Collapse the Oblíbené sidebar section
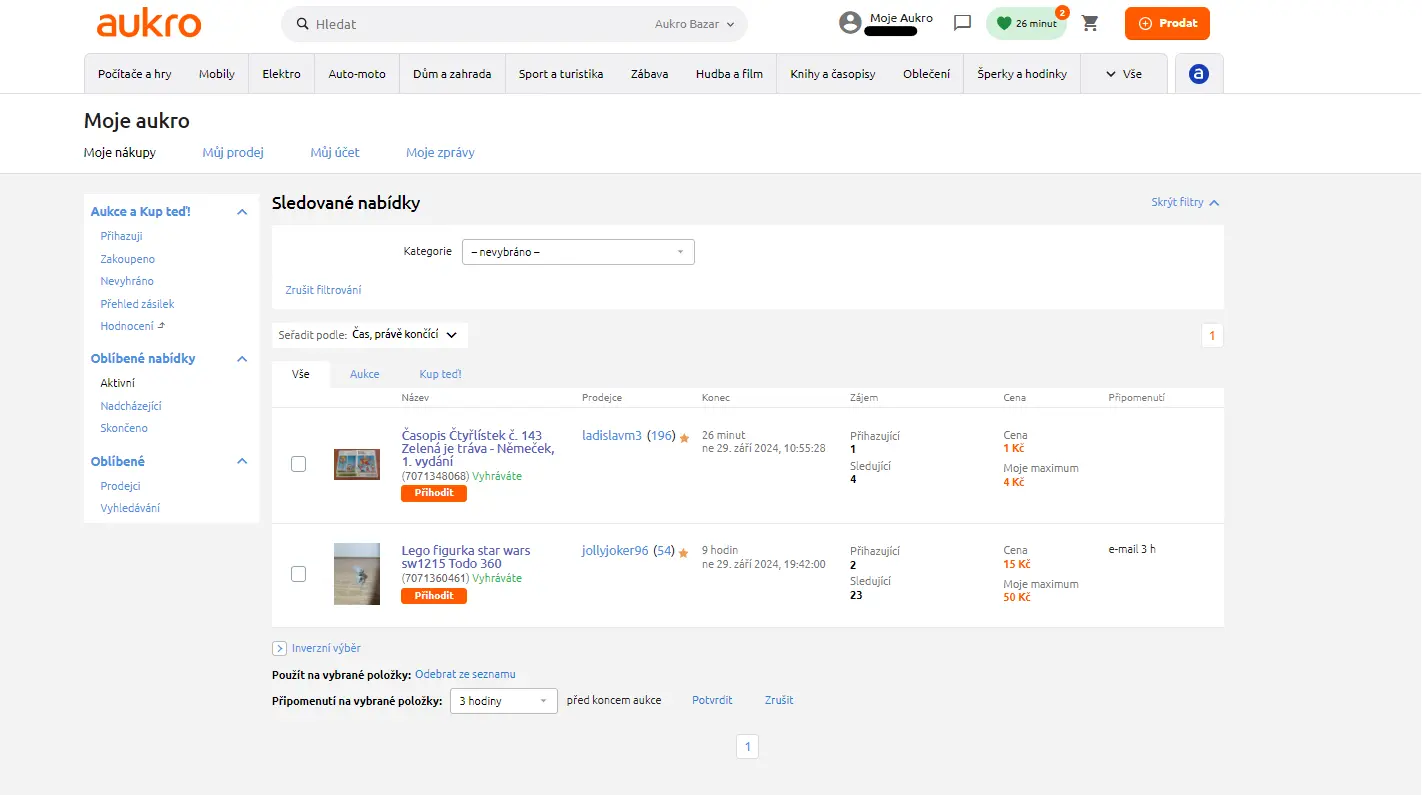The width and height of the screenshot is (1422, 795). click(x=242, y=462)
